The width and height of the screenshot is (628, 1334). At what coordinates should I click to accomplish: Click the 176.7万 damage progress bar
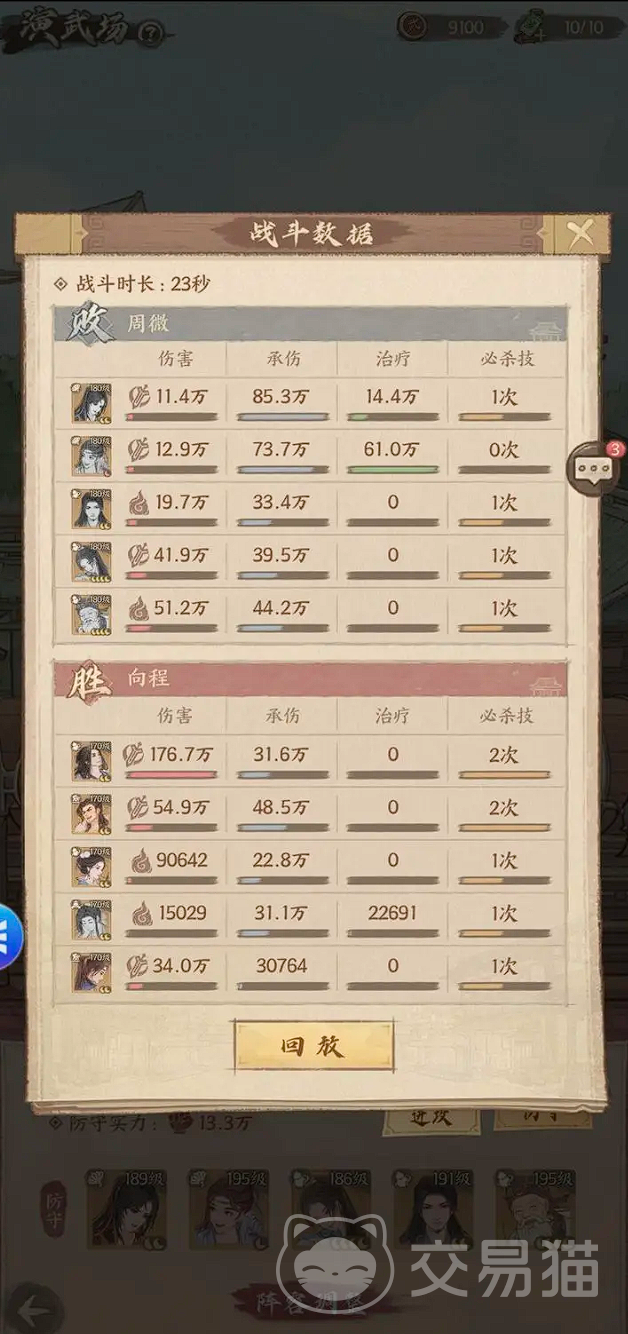pos(171,775)
